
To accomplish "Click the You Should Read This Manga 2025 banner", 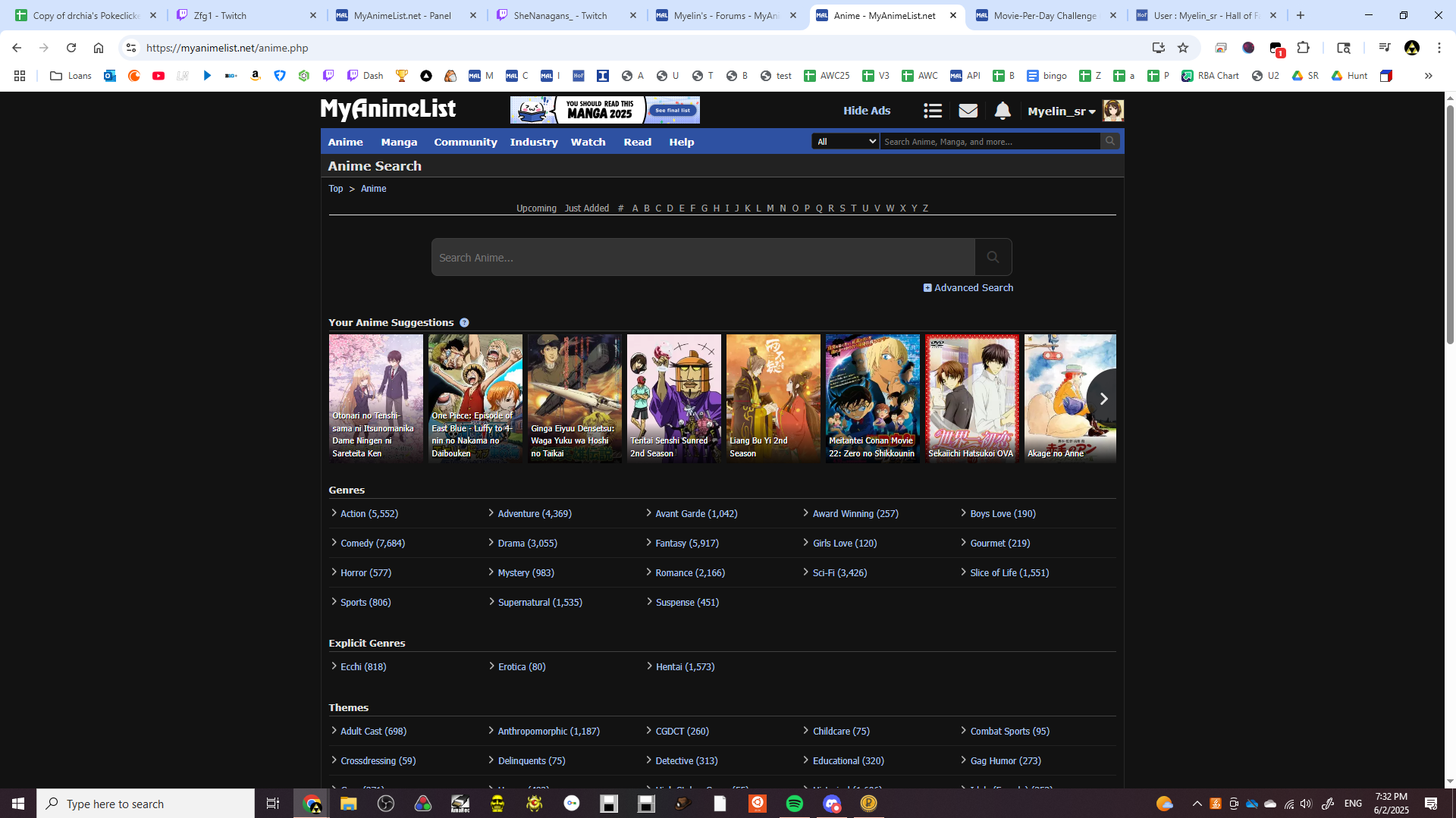I will coord(605,110).
